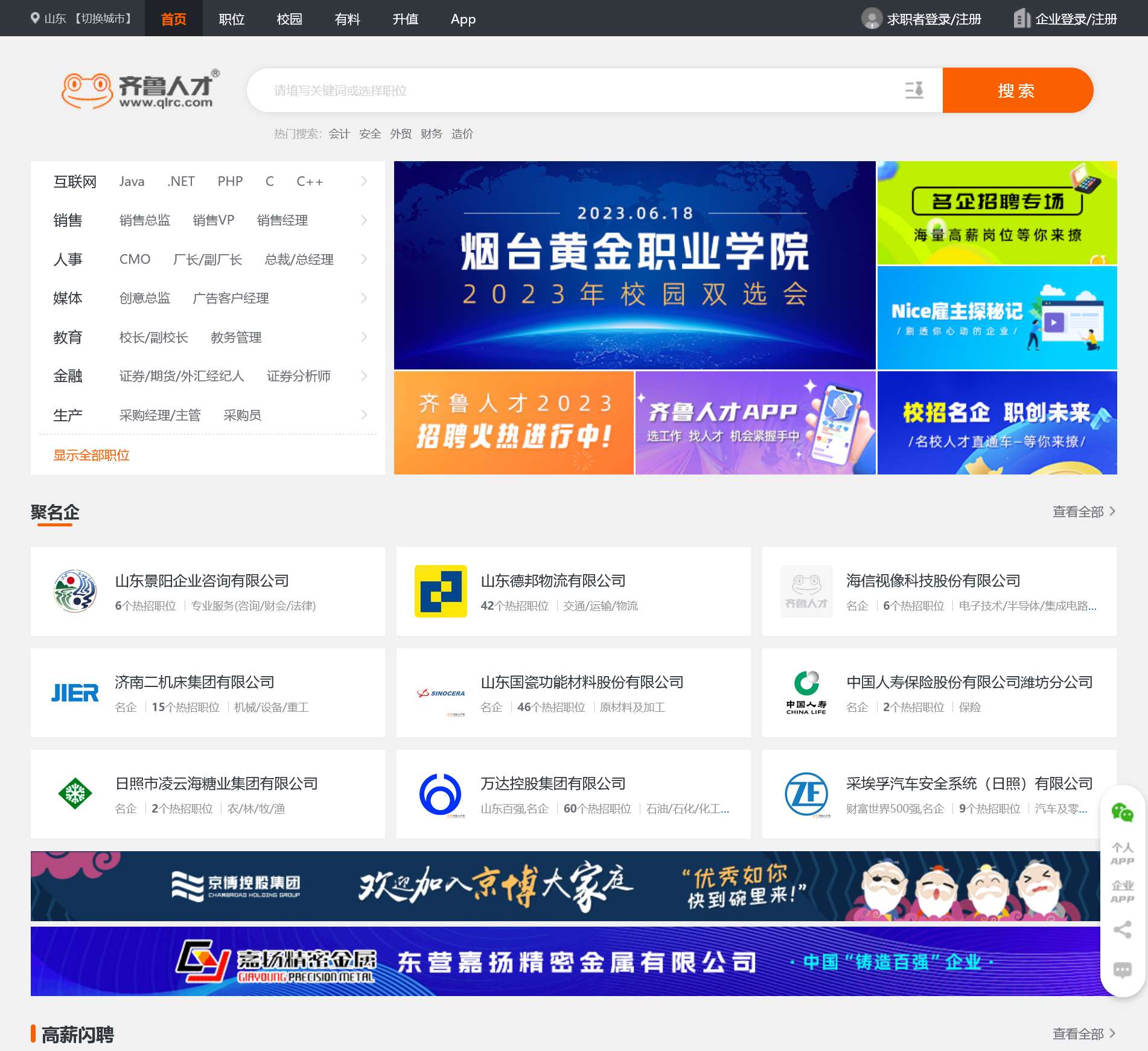Image resolution: width=1148 pixels, height=1051 pixels.
Task: Open the 职位 nav item
Action: 232,19
